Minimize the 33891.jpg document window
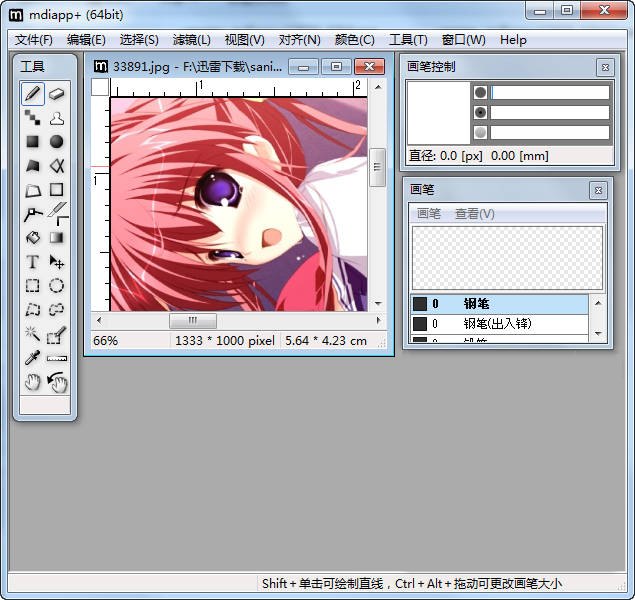This screenshot has height=600, width=635. click(x=303, y=66)
